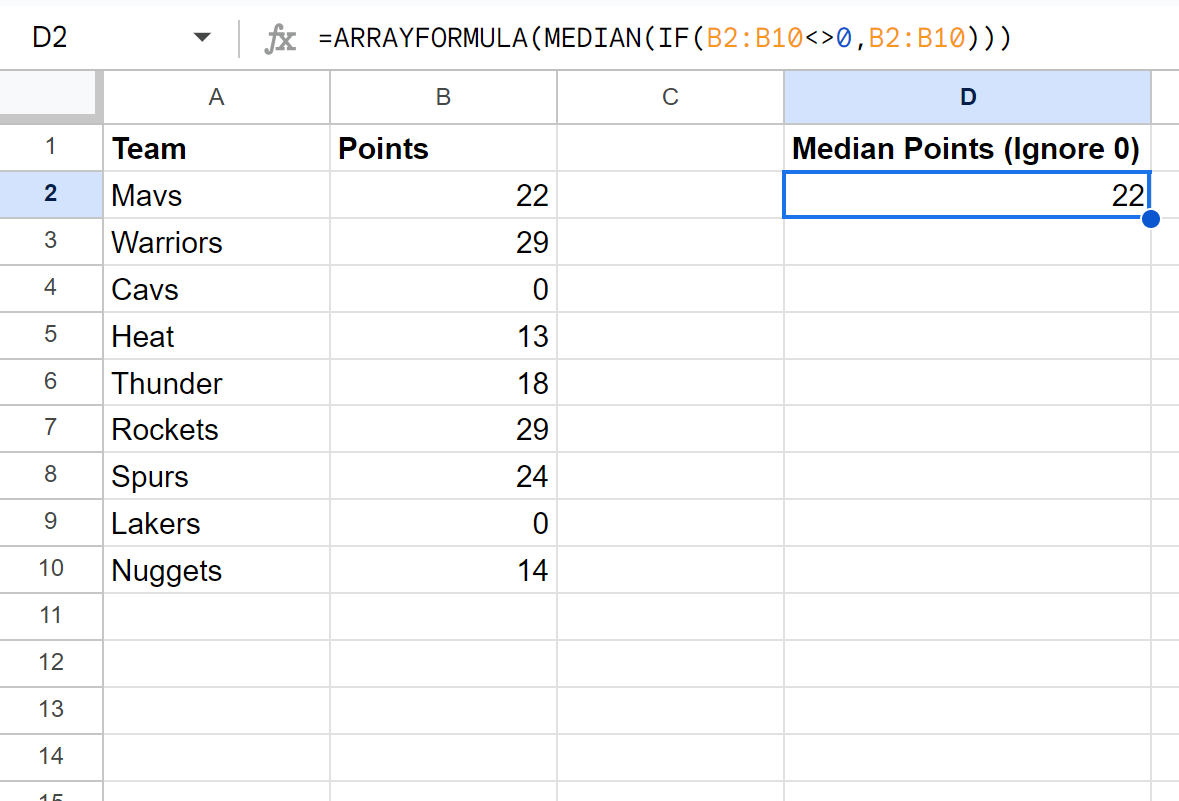Select row 3 header
Viewport: 1179px width, 801px height.
pyautogui.click(x=50, y=241)
